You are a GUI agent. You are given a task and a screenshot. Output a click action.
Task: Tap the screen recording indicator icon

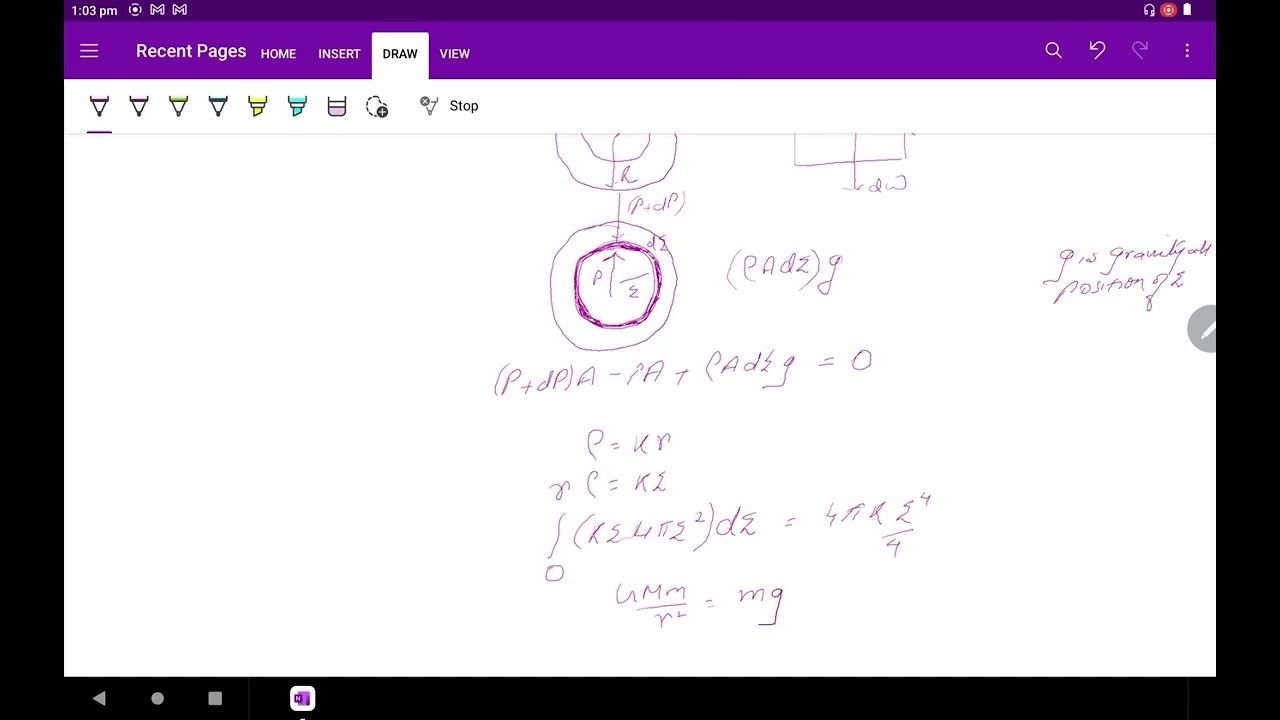[x=1168, y=10]
